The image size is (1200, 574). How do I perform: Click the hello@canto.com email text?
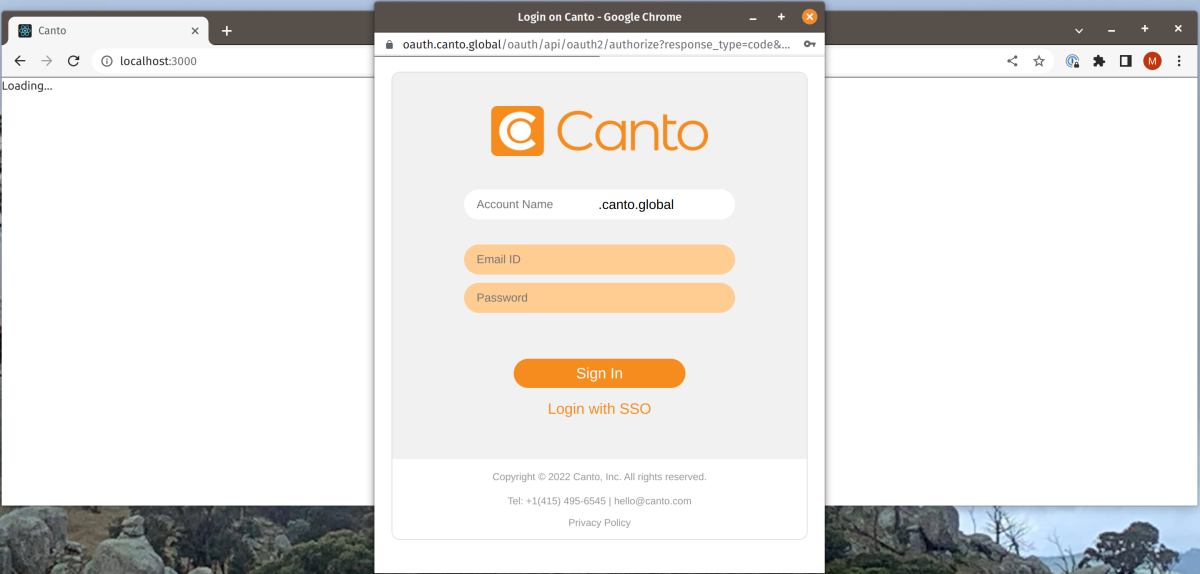pyautogui.click(x=653, y=501)
